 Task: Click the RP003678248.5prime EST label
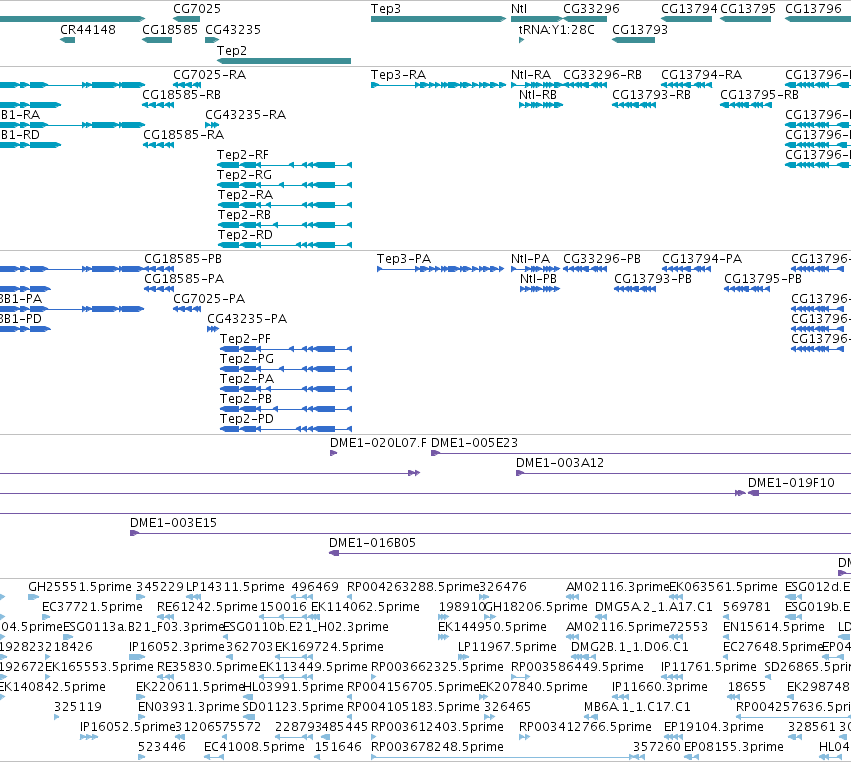click(x=437, y=746)
